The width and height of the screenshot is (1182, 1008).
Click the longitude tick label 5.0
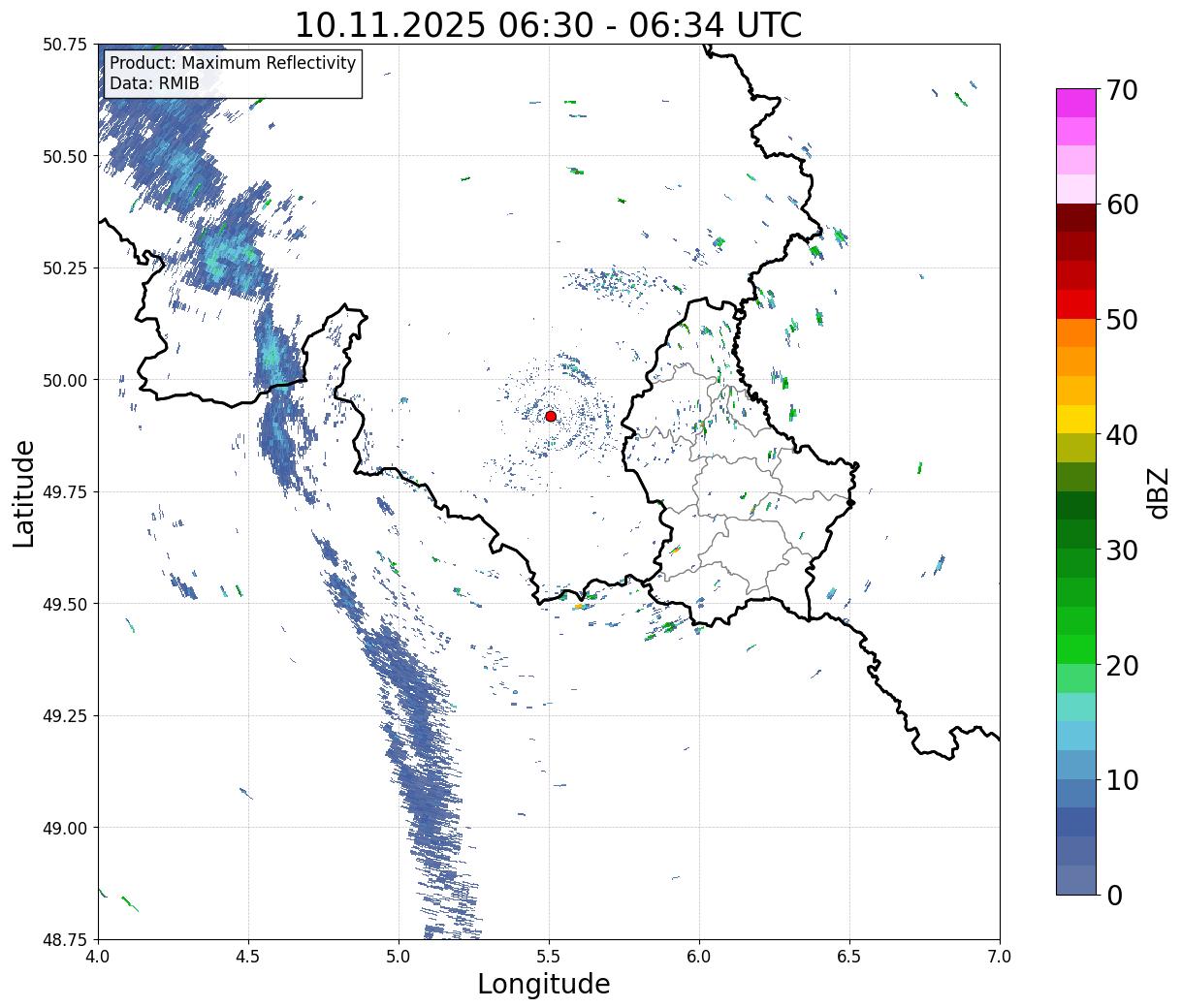[399, 957]
